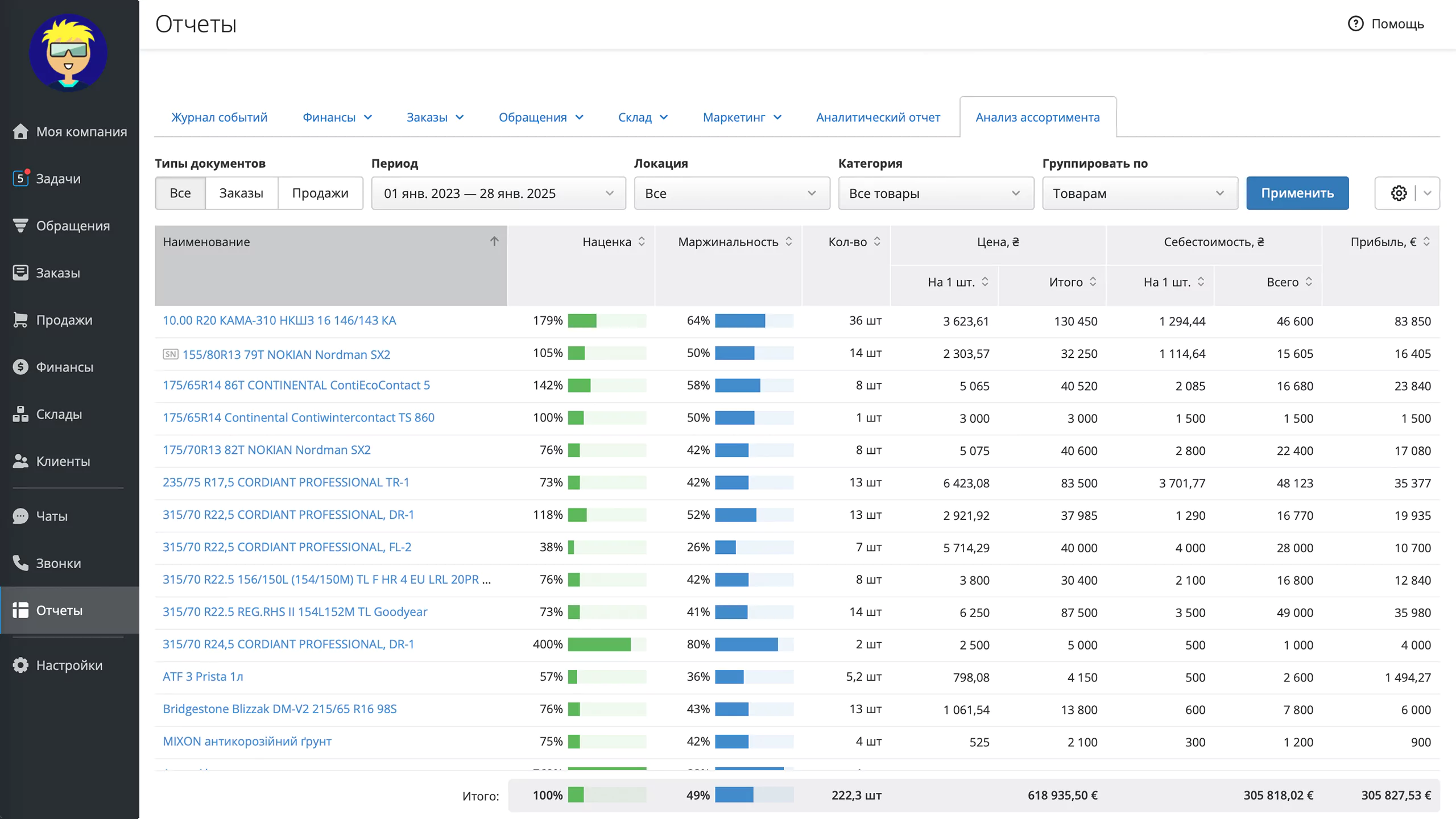1456x819 pixels.
Task: Open the user avatar profile
Action: (x=68, y=53)
